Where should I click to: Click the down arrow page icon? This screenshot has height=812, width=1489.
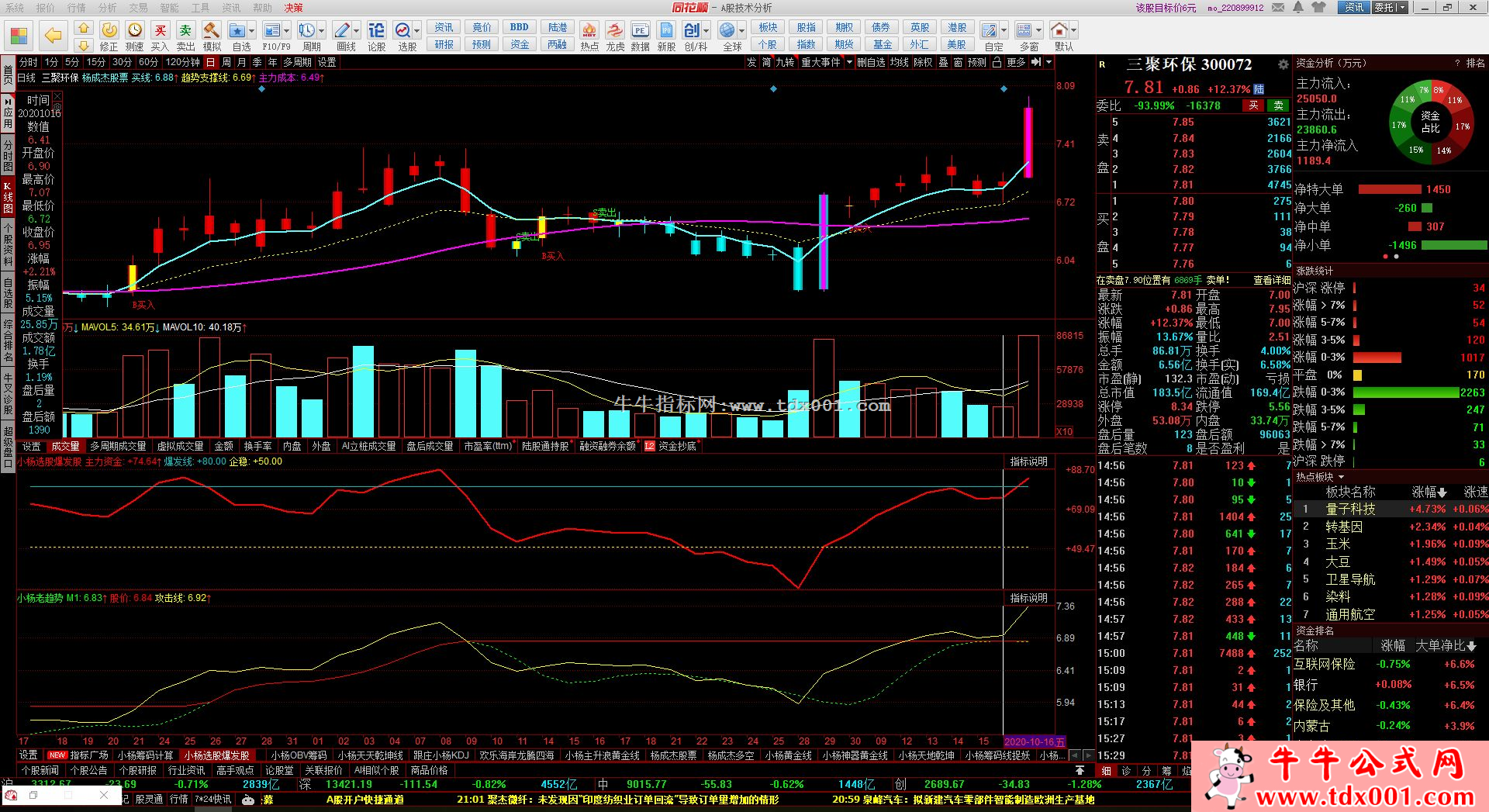pos(84,45)
